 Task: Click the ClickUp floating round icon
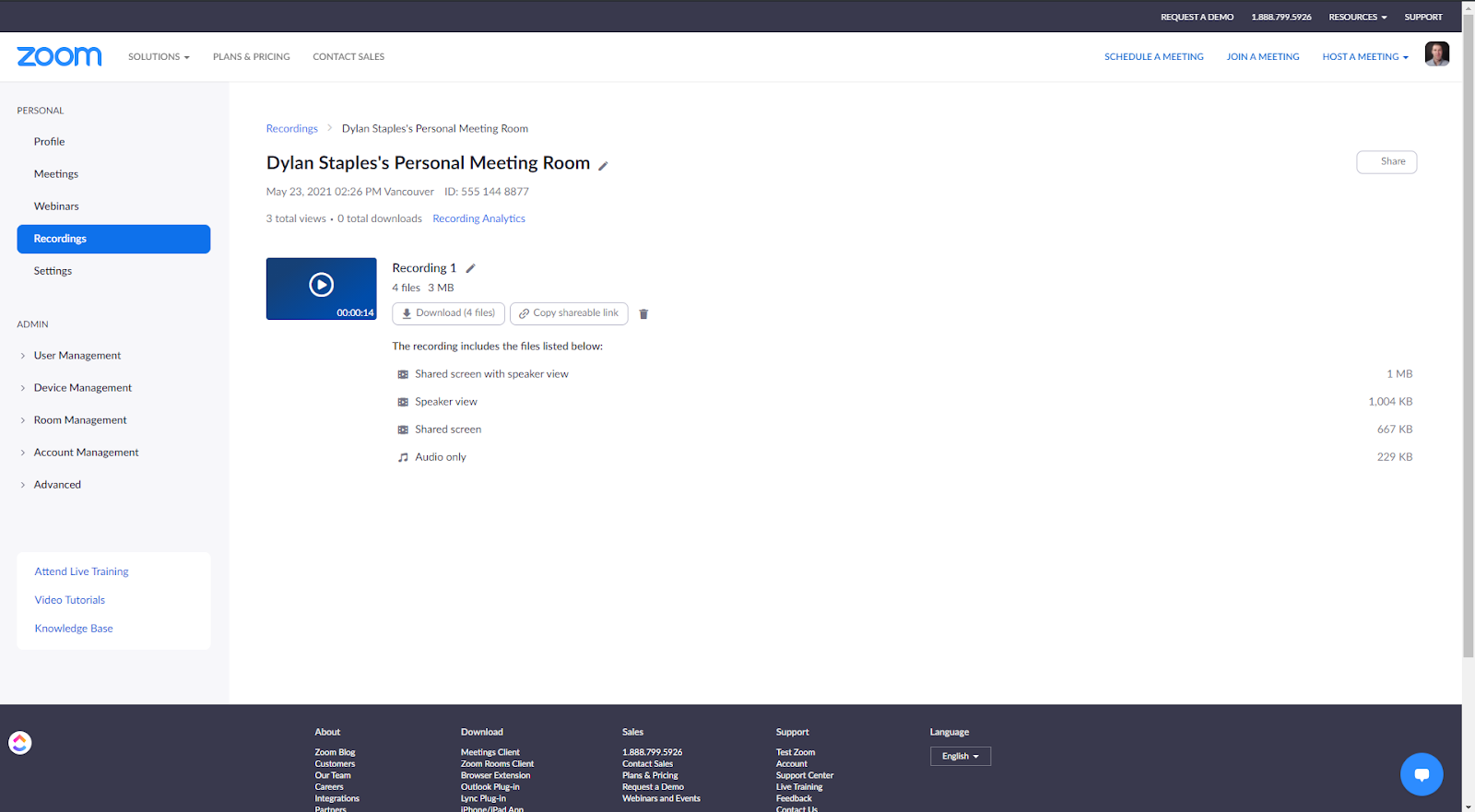click(20, 743)
